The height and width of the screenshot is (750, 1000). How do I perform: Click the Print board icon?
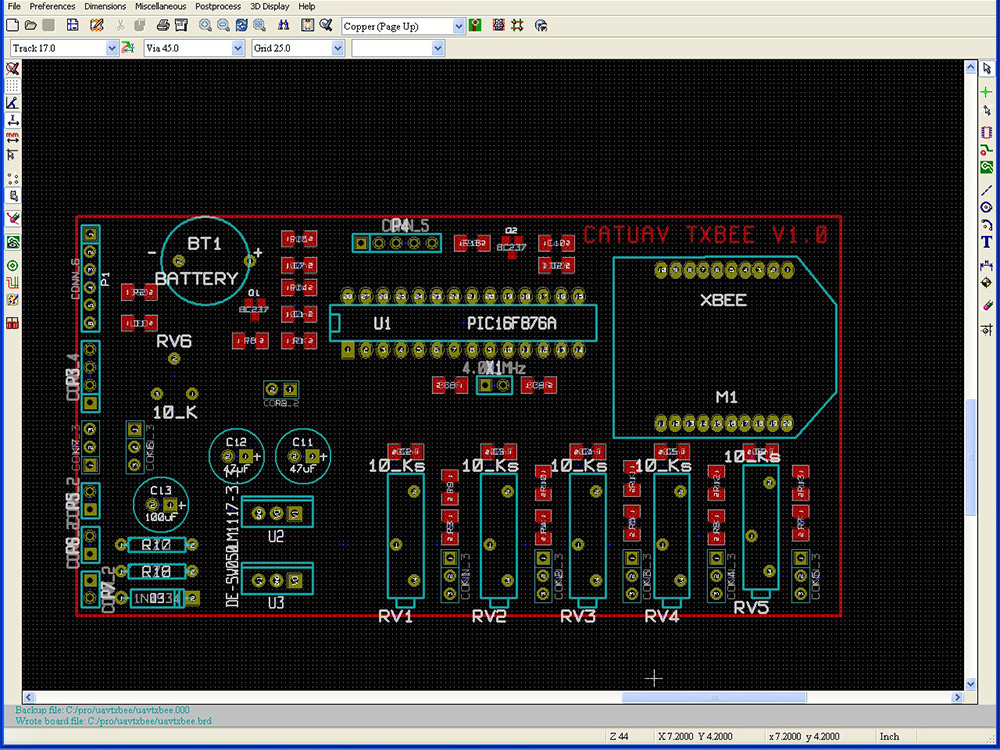(163, 26)
